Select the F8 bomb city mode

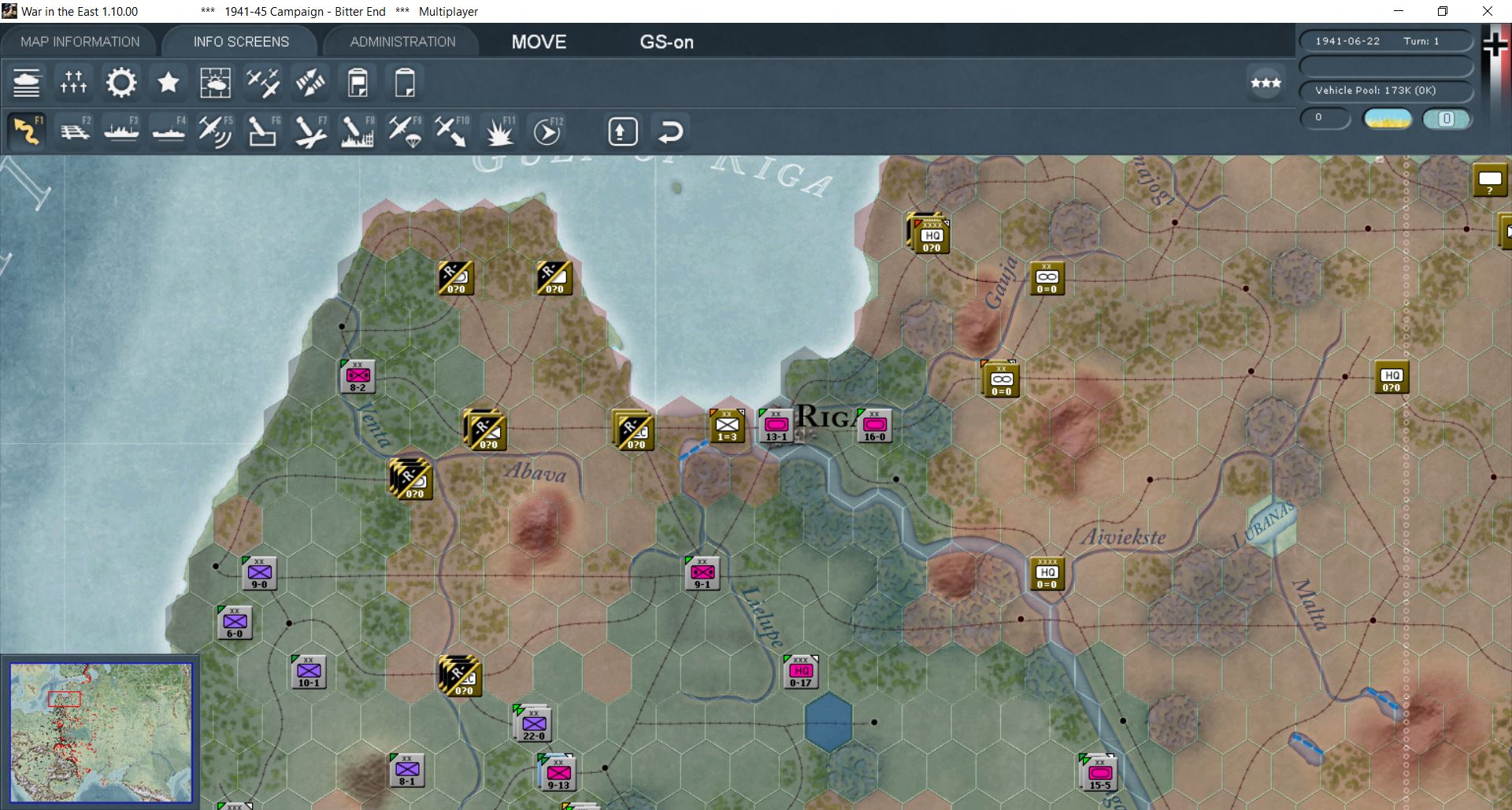(358, 131)
